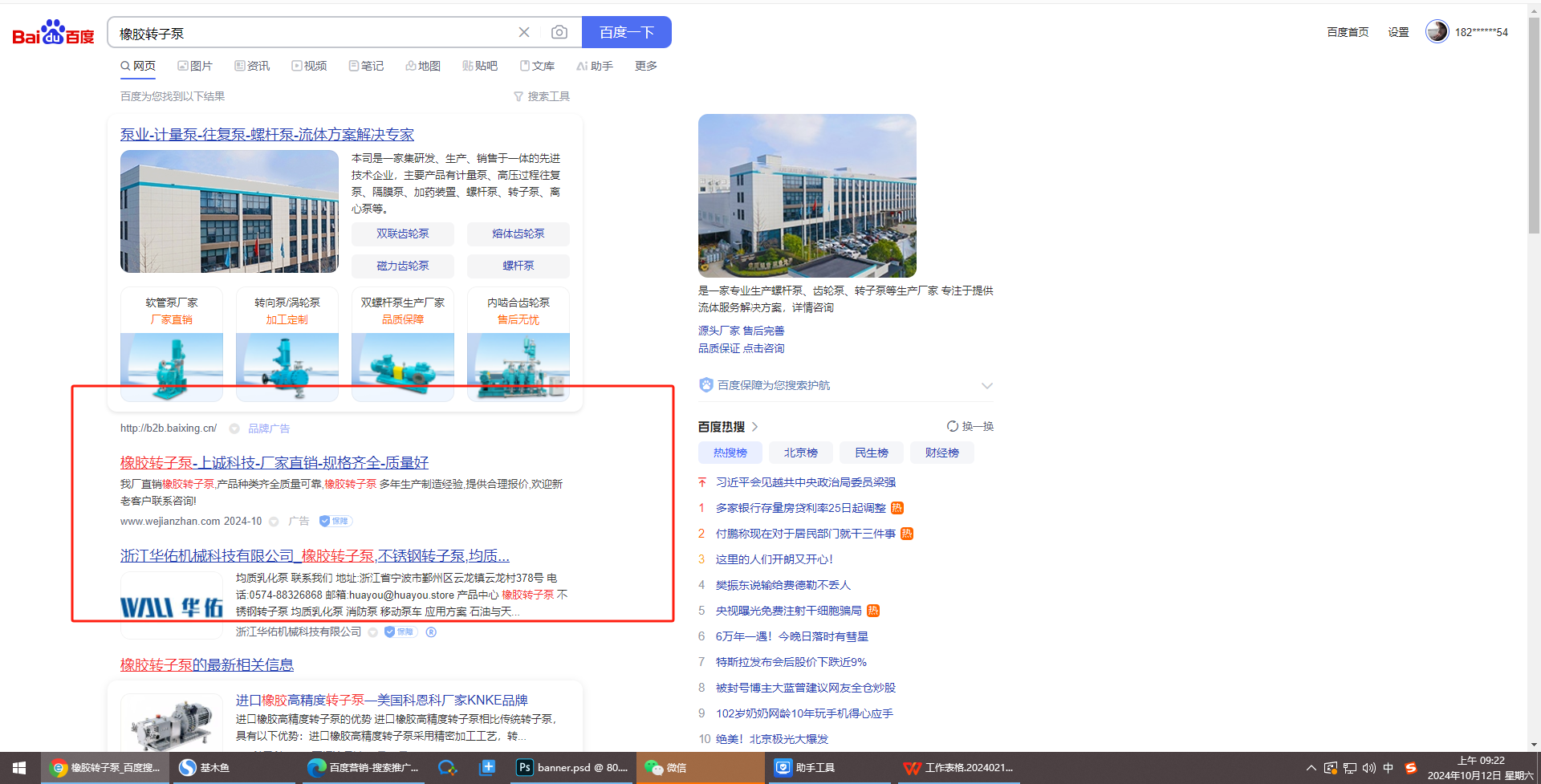The height and width of the screenshot is (784, 1541).
Task: Click the Baidu logo
Action: click(53, 32)
